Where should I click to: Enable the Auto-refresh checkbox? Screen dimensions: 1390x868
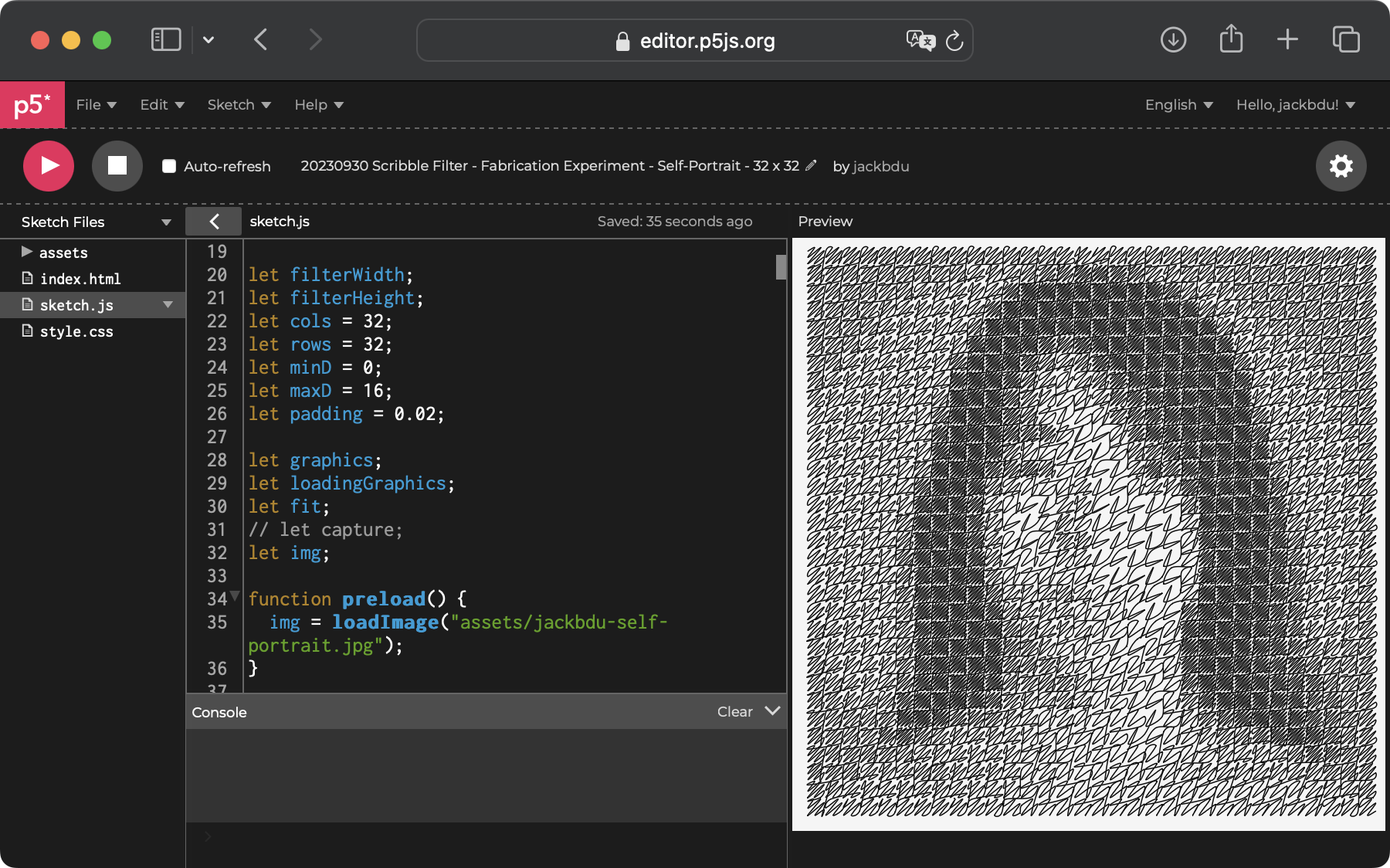pos(169,166)
